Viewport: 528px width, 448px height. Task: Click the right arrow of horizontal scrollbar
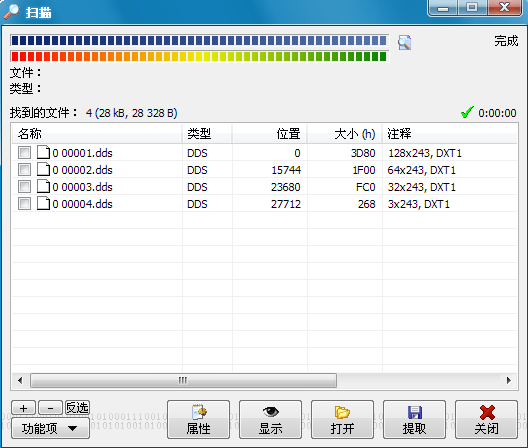point(509,381)
